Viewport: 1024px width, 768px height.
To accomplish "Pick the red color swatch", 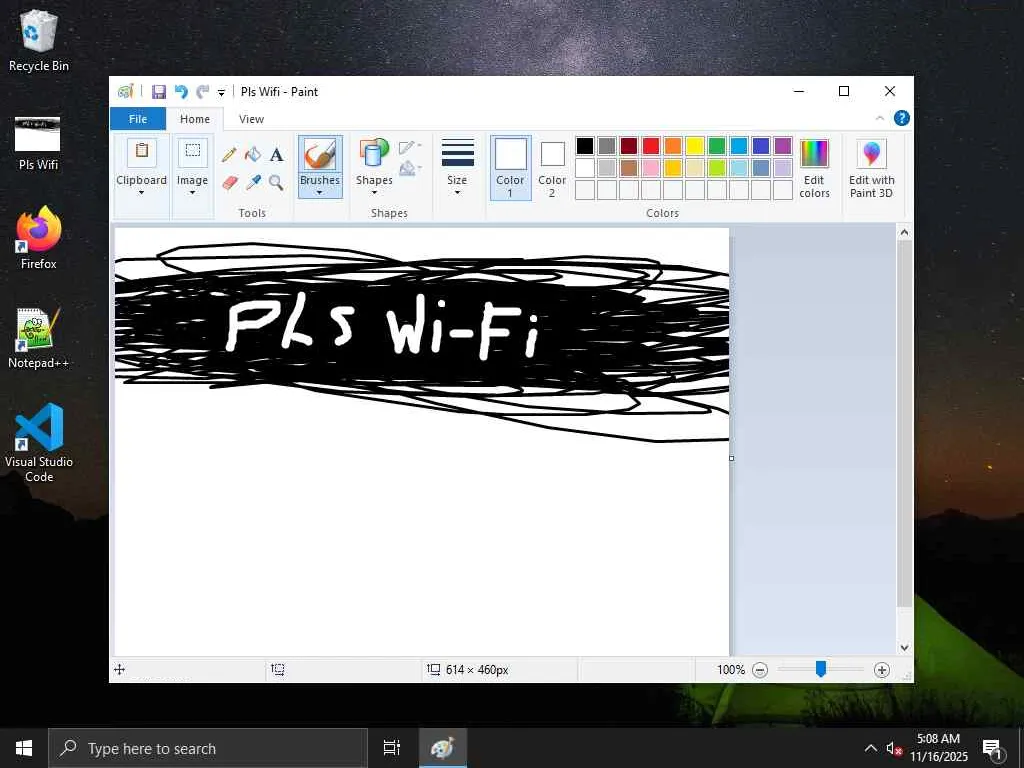I will [651, 146].
